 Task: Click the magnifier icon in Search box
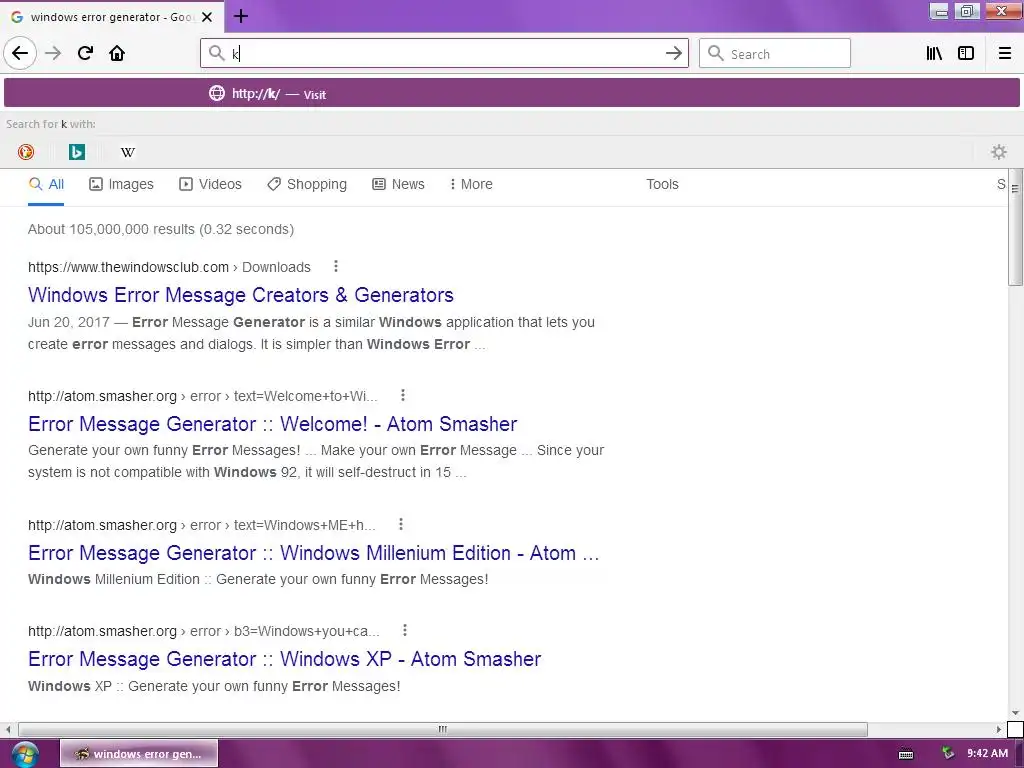[x=716, y=54]
